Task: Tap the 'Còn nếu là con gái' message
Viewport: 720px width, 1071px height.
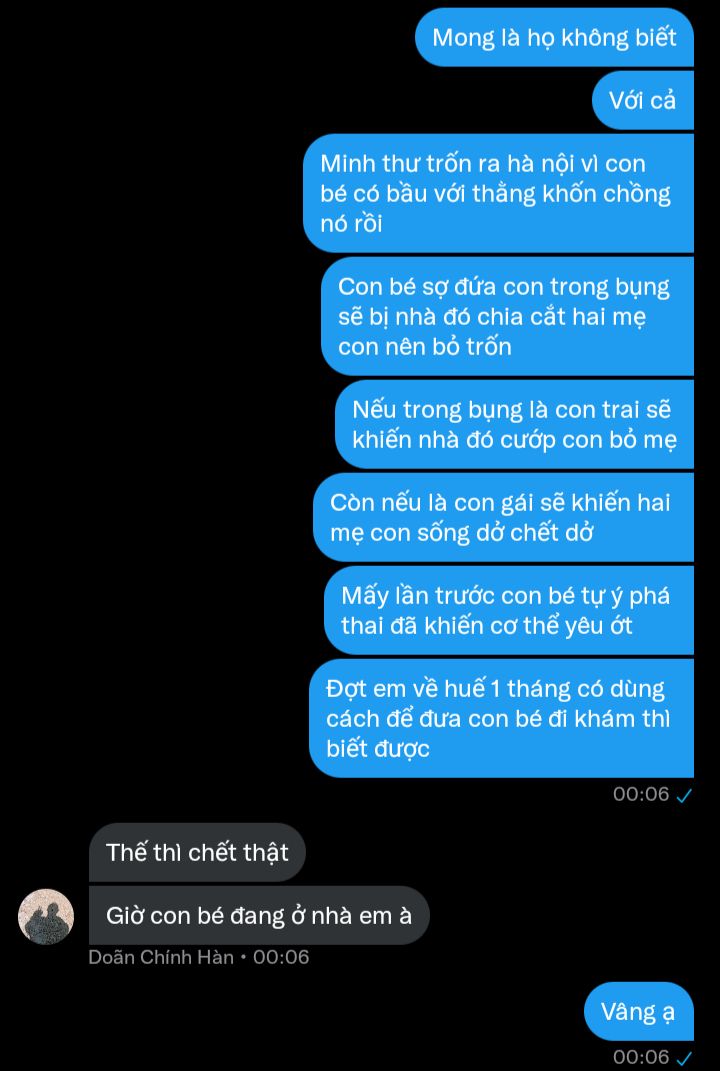Action: (503, 517)
